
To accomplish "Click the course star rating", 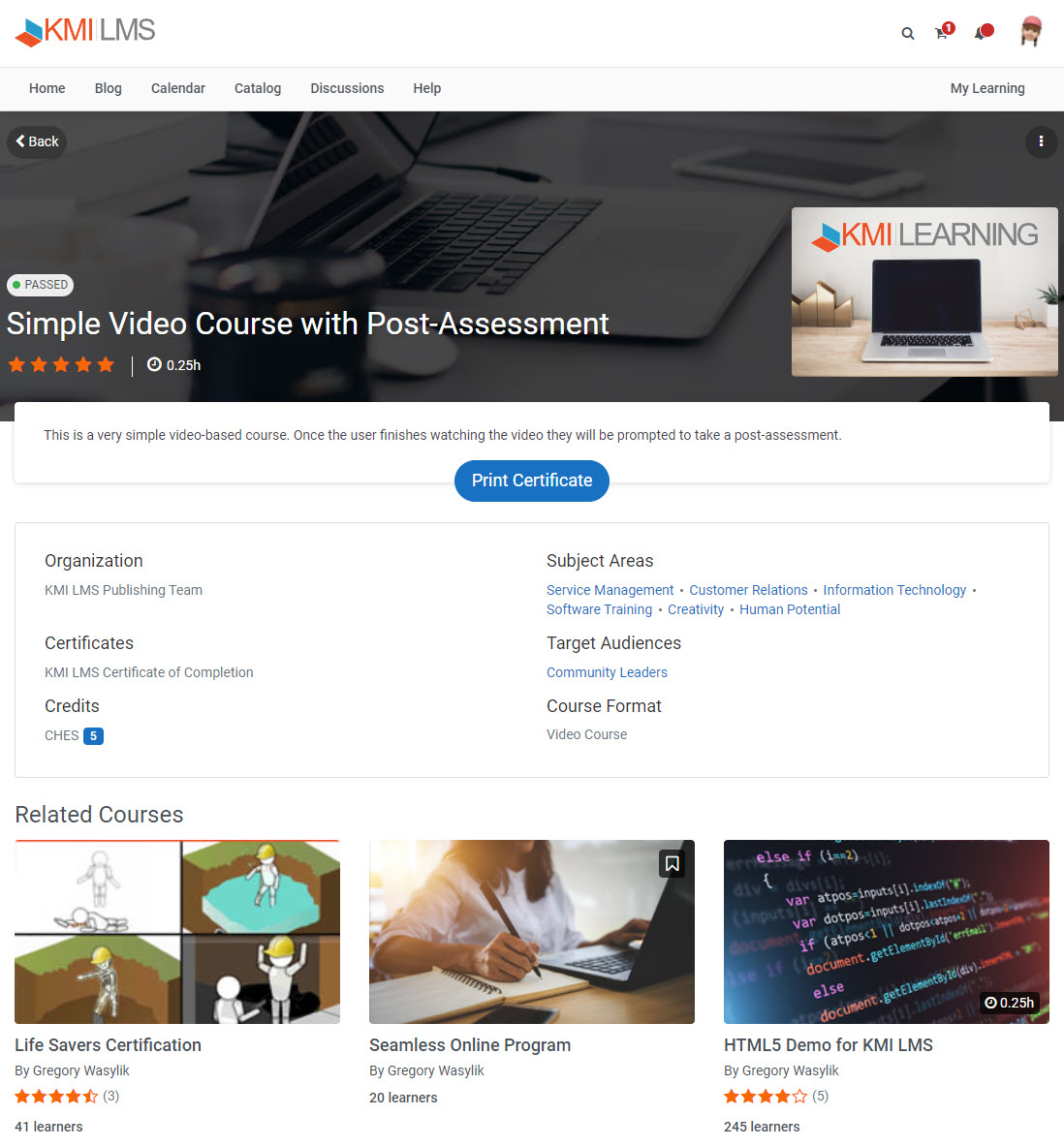I will click(x=61, y=364).
